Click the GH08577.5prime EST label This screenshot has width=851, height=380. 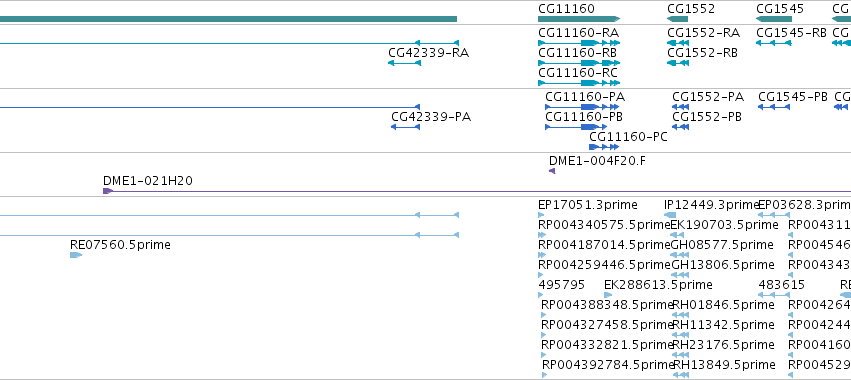click(x=722, y=245)
